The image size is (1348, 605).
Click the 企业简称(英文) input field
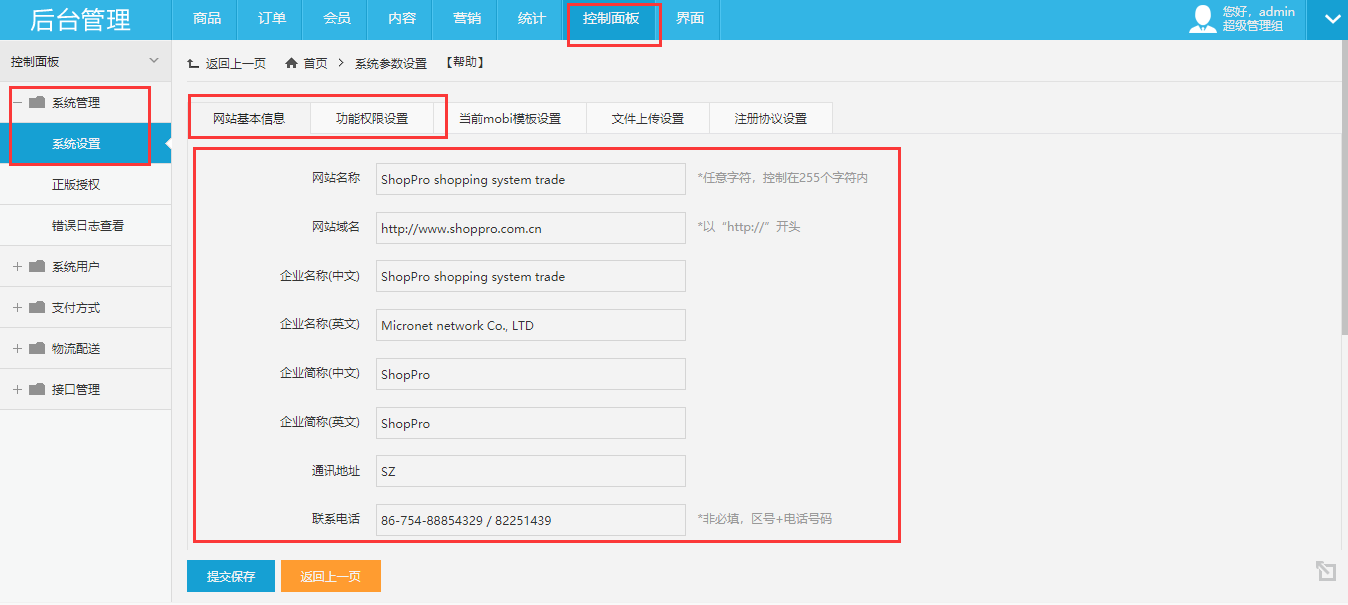[x=531, y=423]
